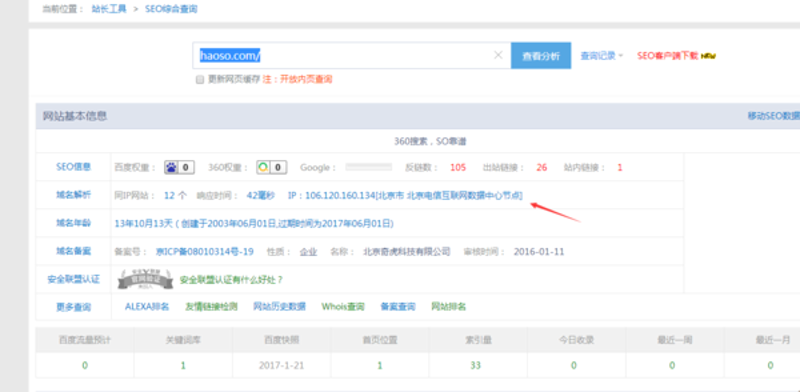This screenshot has width=800, height=392.
Task: Click the 360 weight circle badge
Action: pos(271,167)
